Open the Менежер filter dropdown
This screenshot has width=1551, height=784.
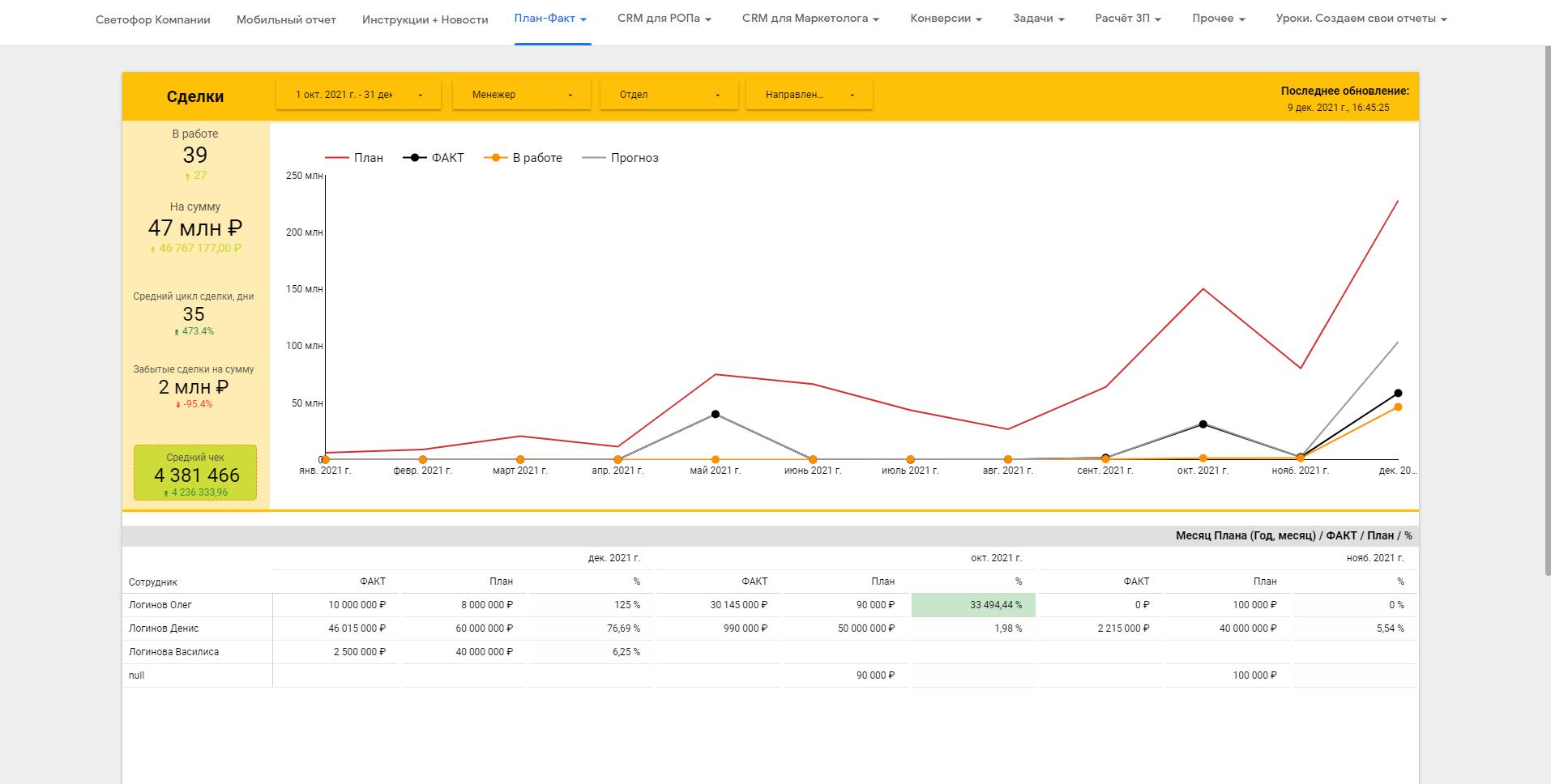pyautogui.click(x=522, y=95)
